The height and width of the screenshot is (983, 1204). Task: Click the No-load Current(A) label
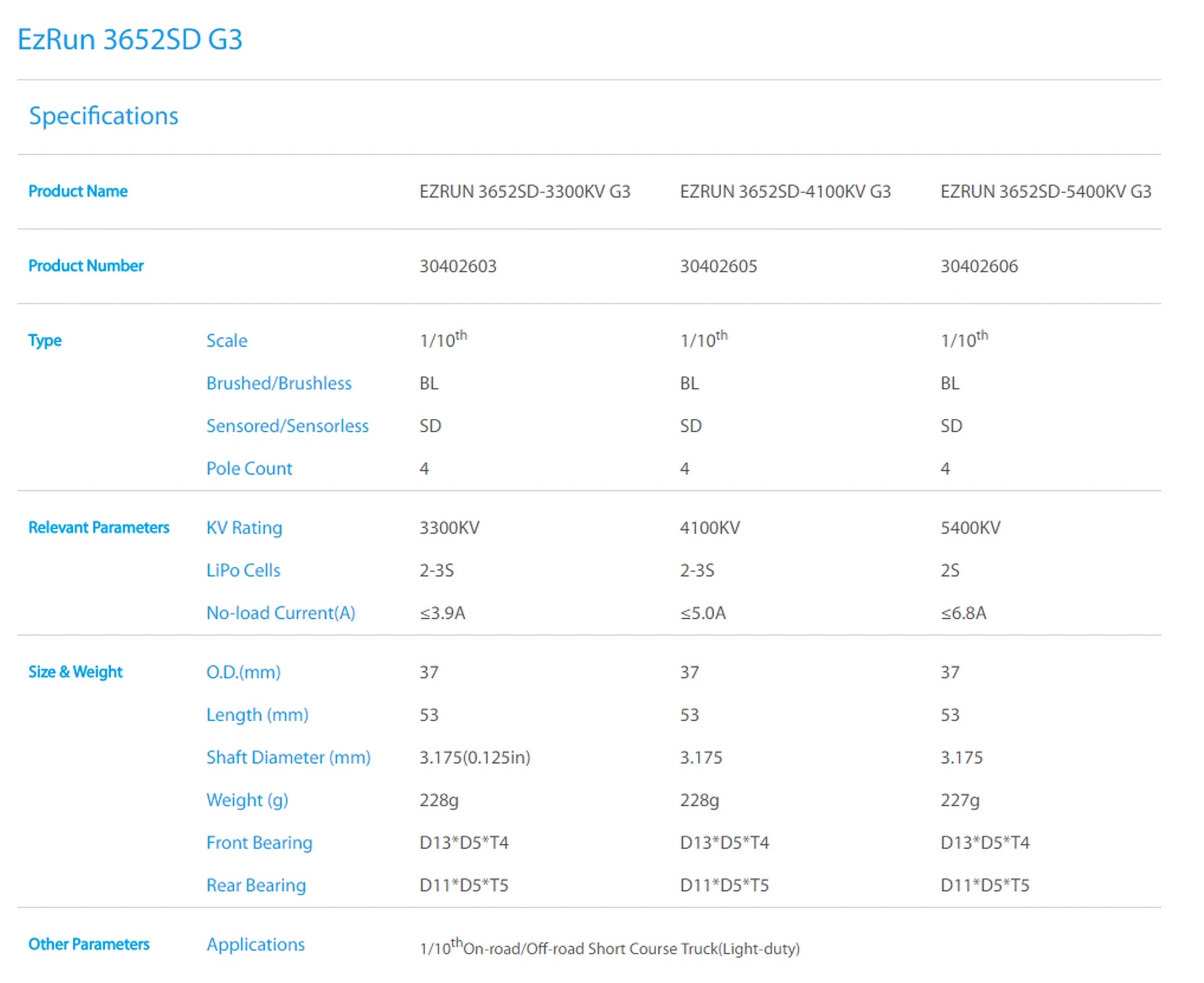pos(280,612)
